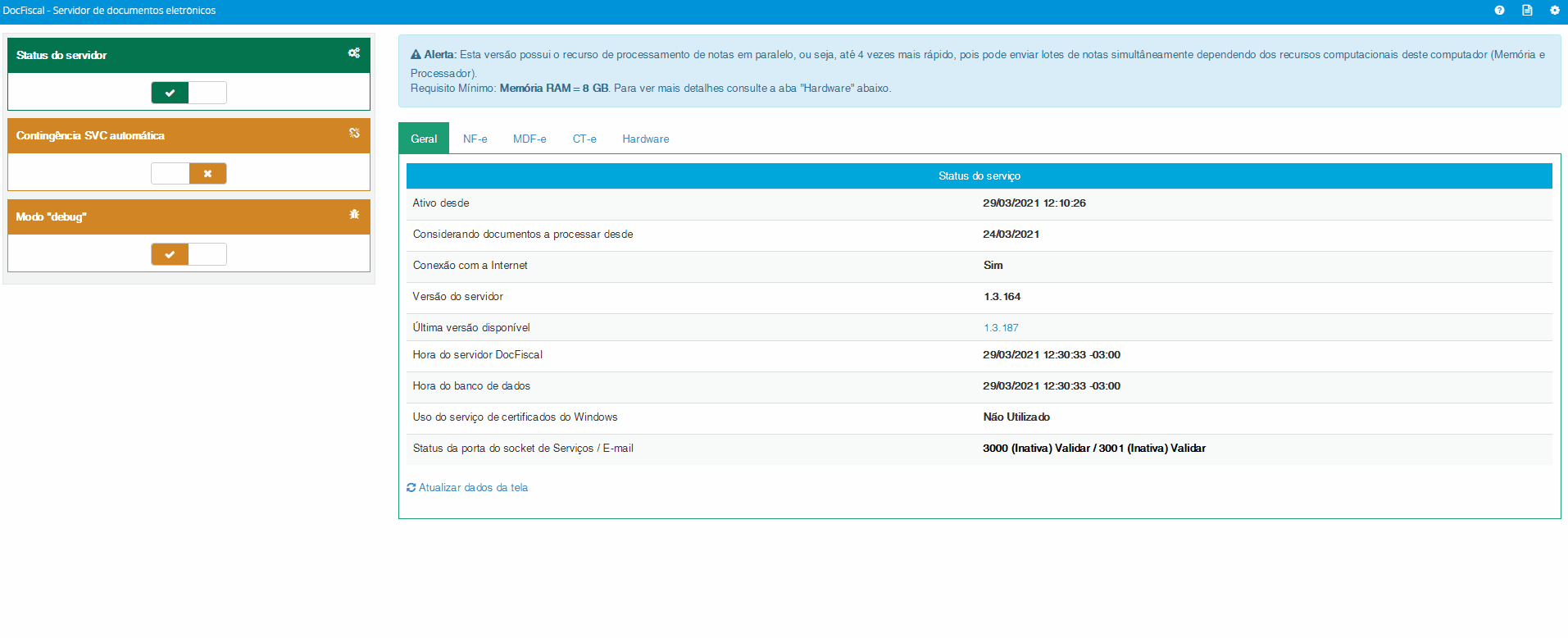Viewport: 1568px width, 638px height.
Task: Select value 29/03/2021 12:10:26
Action: point(1034,203)
